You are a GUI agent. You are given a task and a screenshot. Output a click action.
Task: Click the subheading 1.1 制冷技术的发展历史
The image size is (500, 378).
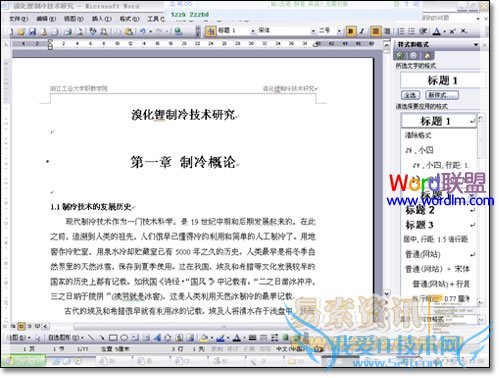91,207
